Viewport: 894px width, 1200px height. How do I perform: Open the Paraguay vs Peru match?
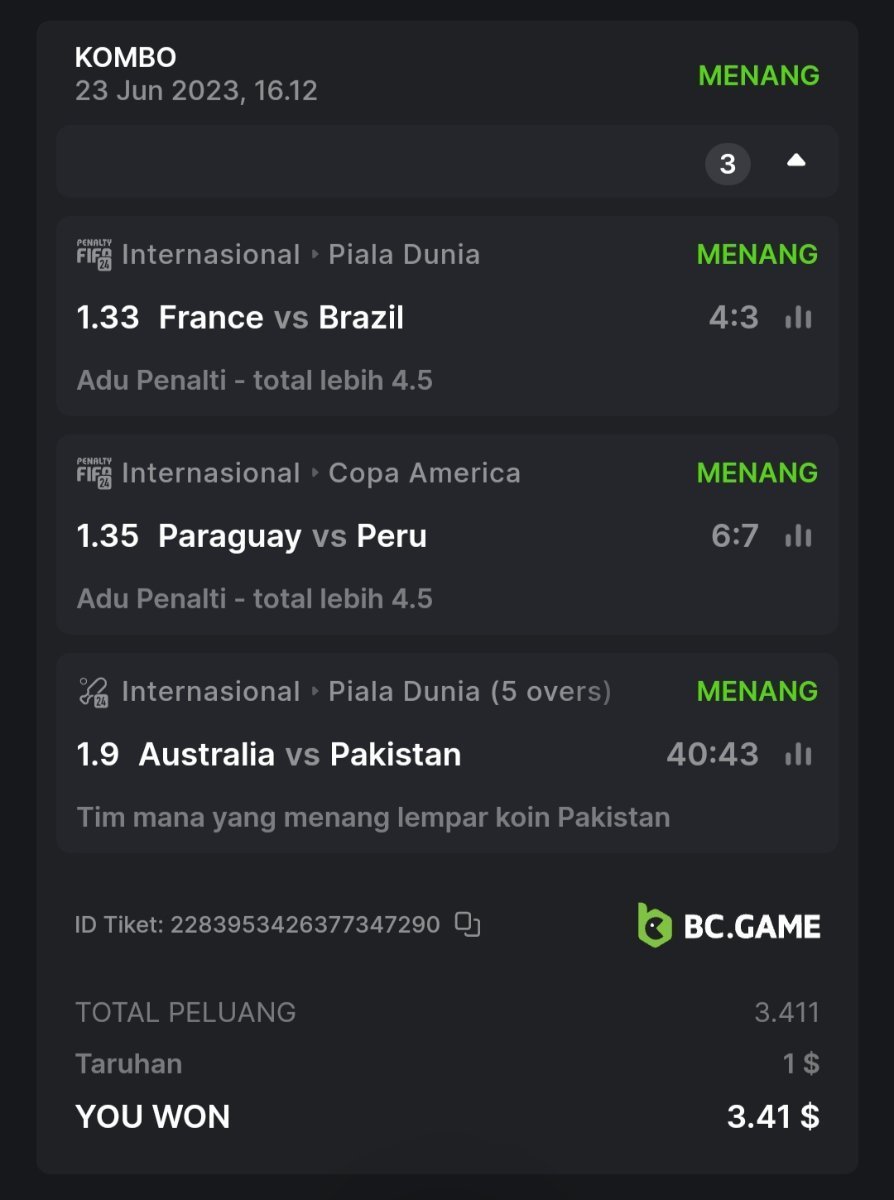[292, 536]
